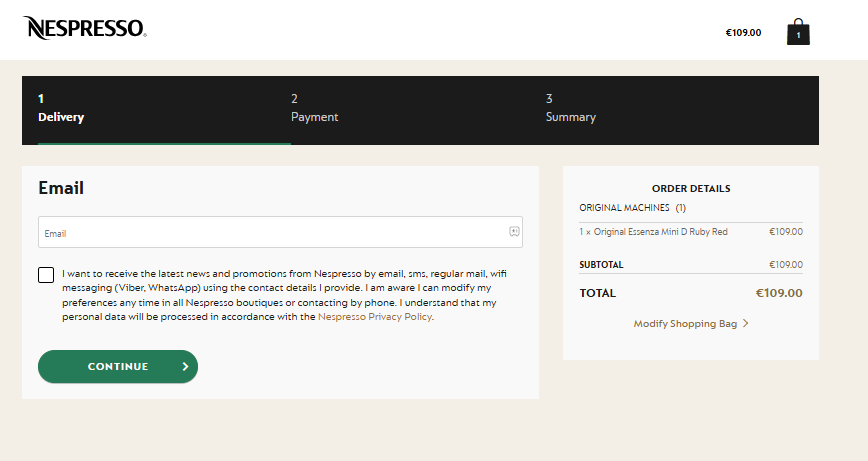Click the autofill icon in Email field
Screen dimensions: 868x461
(514, 232)
